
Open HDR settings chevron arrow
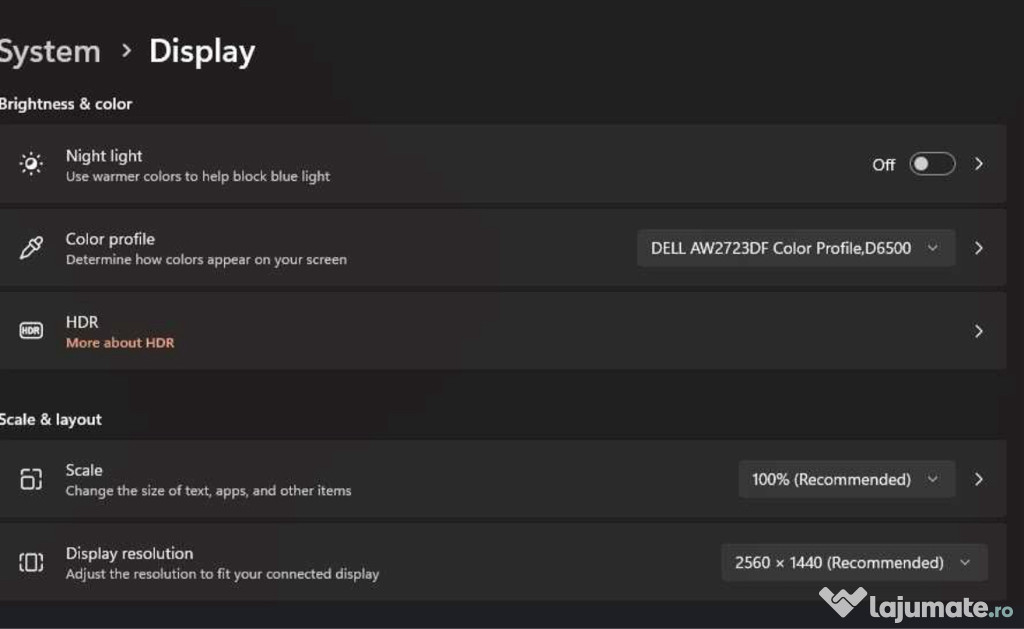coord(978,331)
